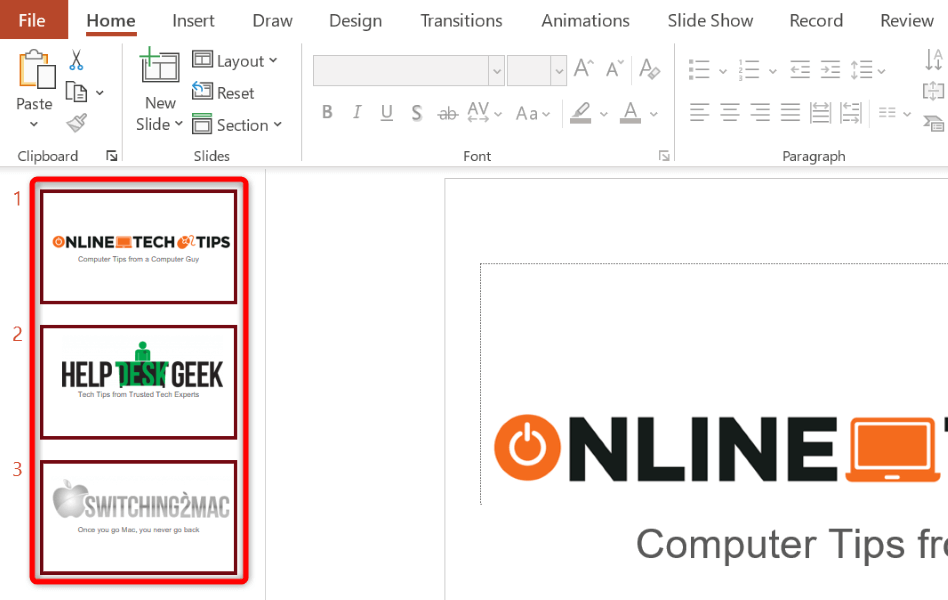
Task: Switch to the Animations tab
Action: pyautogui.click(x=585, y=21)
